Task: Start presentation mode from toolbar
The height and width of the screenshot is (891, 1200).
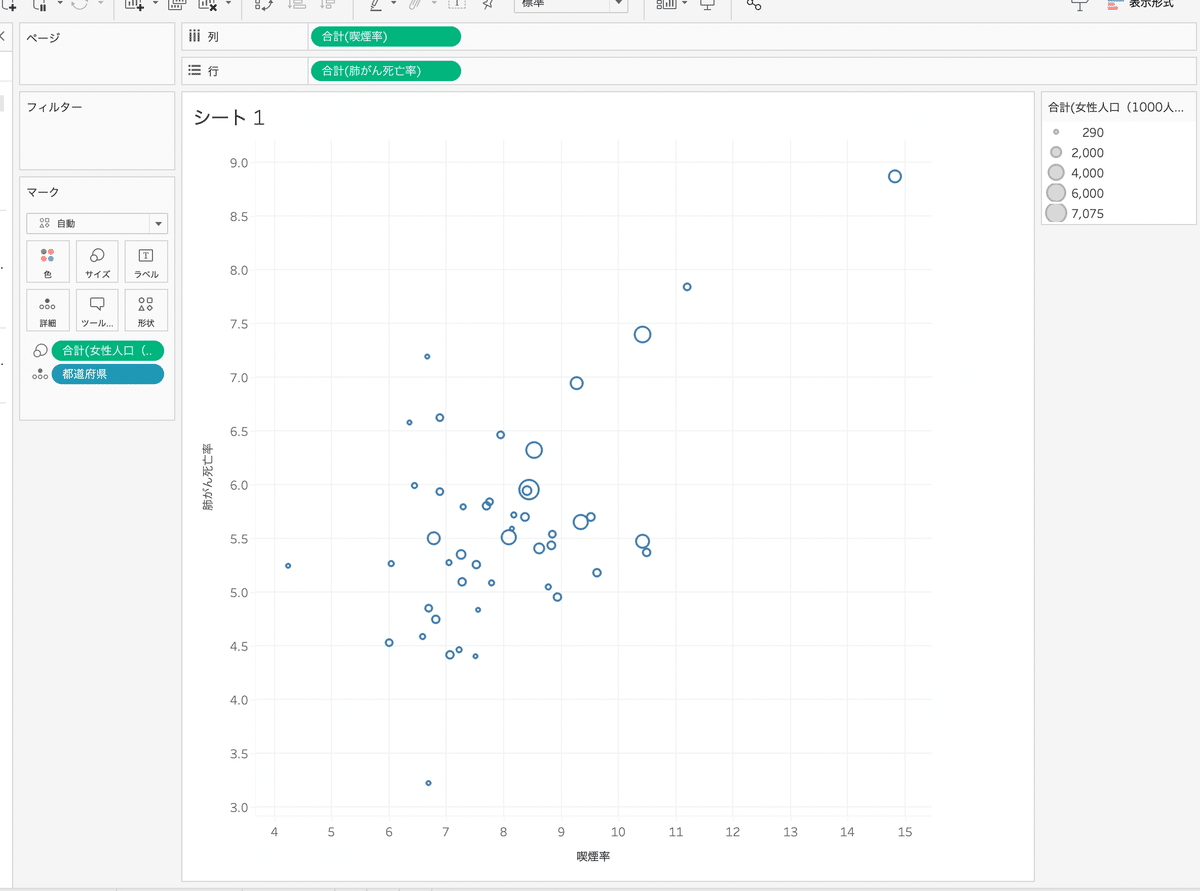Action: coord(708,5)
